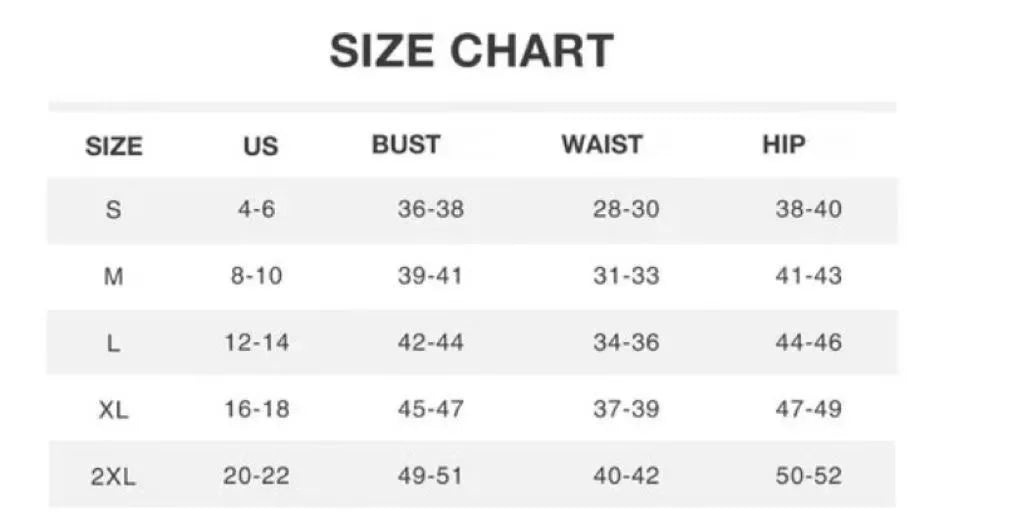This screenshot has width=1024, height=524.
Task: Click the HIP column header
Action: click(x=784, y=144)
